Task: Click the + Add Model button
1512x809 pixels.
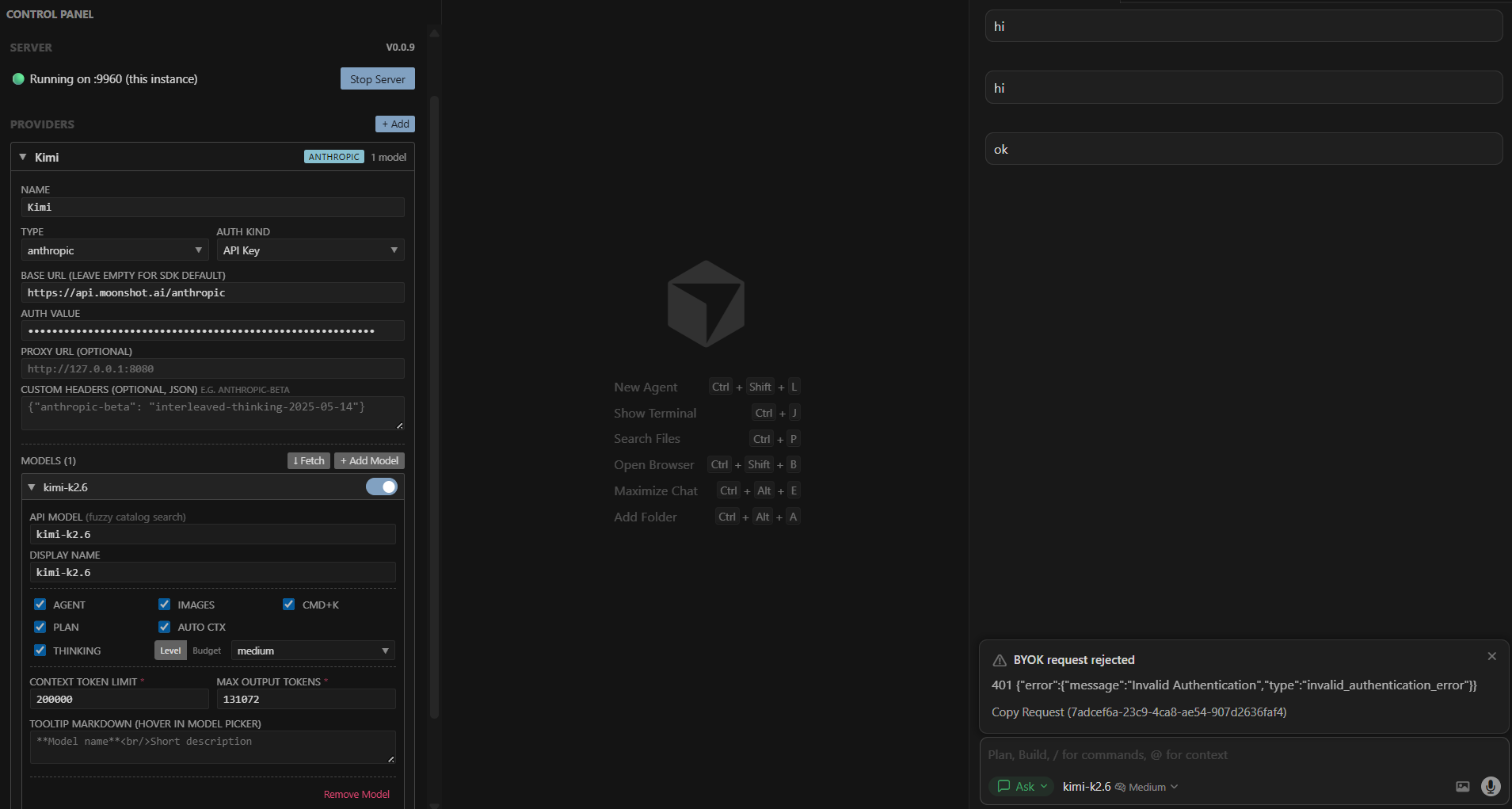Action: coord(369,460)
